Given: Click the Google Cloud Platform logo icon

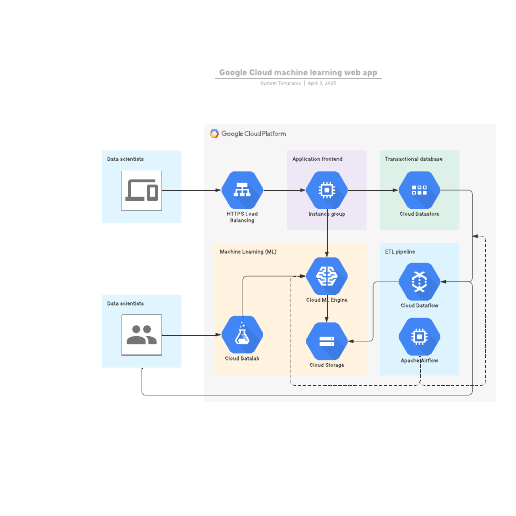Looking at the screenshot, I should click(x=214, y=134).
